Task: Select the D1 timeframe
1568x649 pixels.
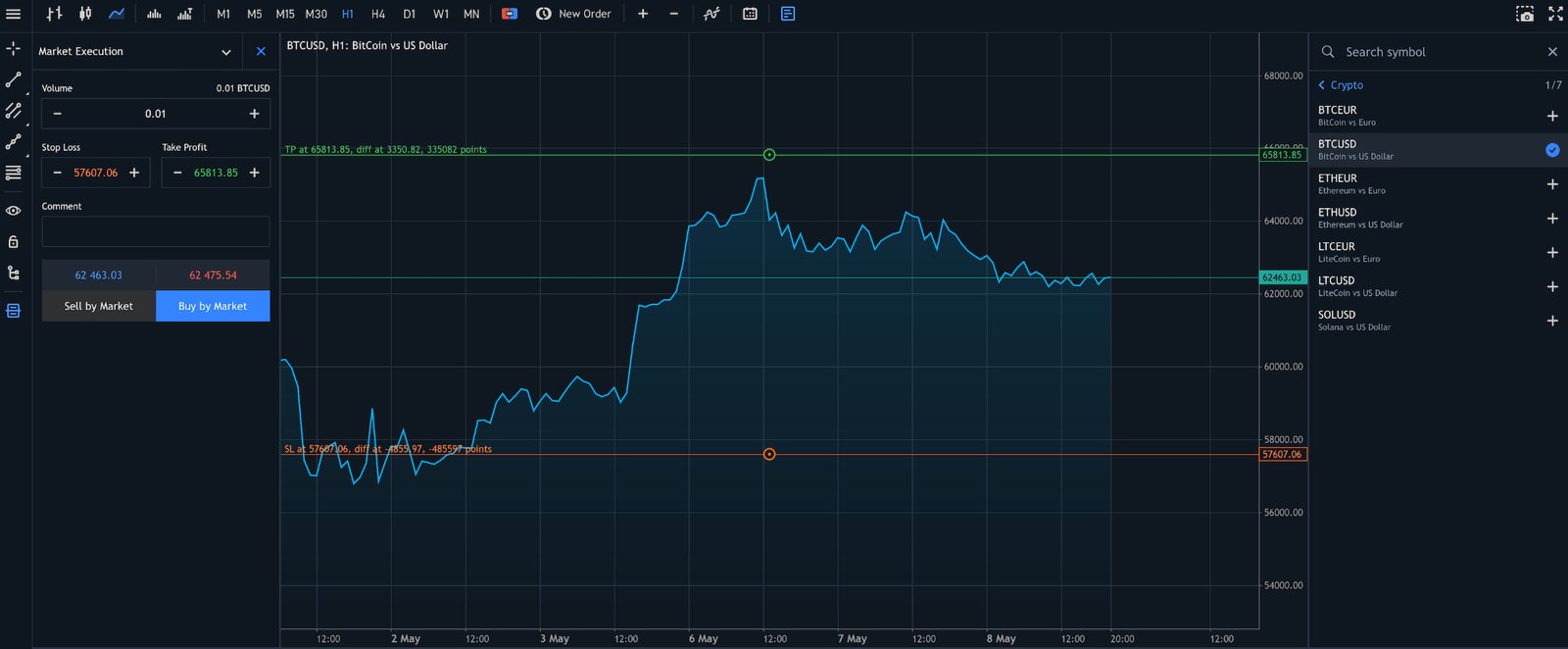Action: pos(410,14)
